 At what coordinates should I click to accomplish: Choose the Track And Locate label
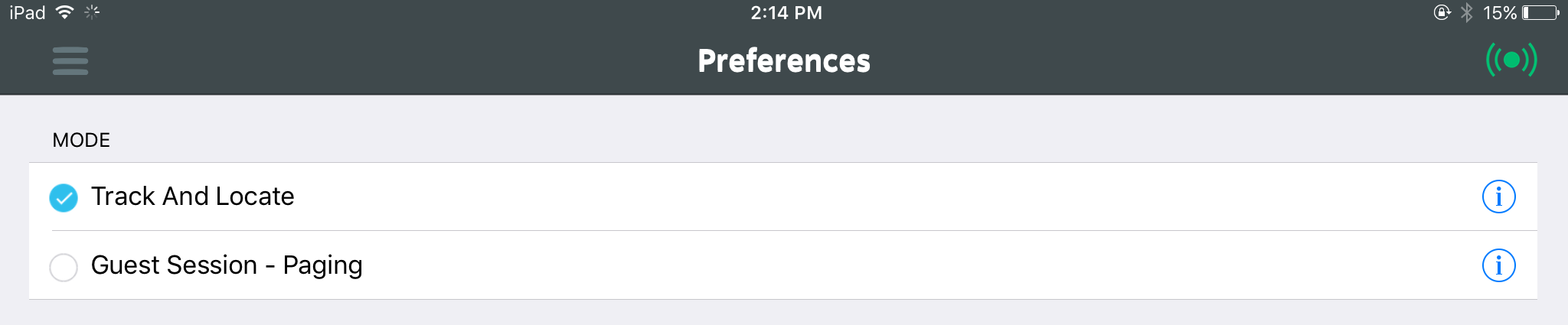193,197
